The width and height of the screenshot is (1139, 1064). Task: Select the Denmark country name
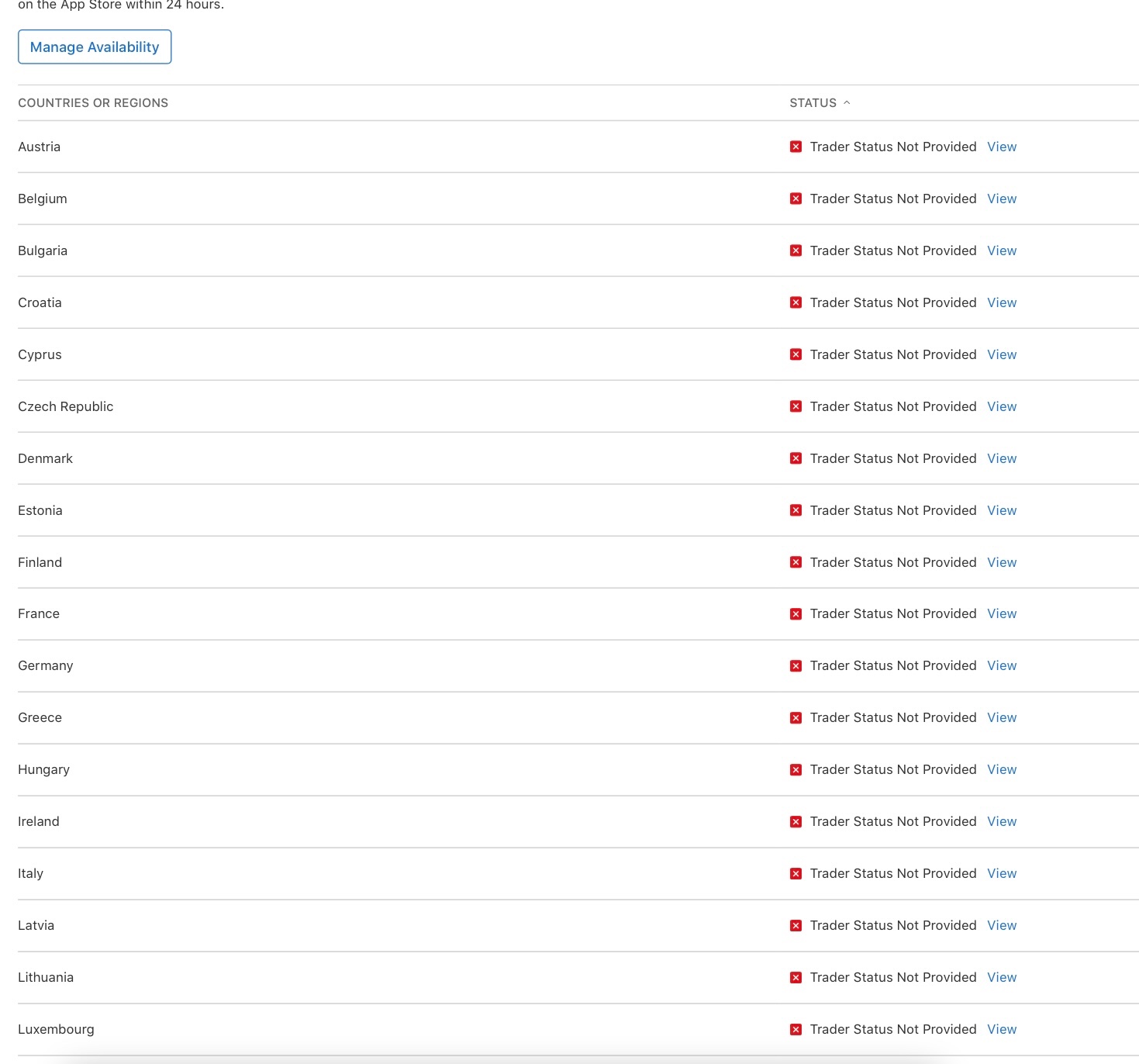[x=45, y=458]
